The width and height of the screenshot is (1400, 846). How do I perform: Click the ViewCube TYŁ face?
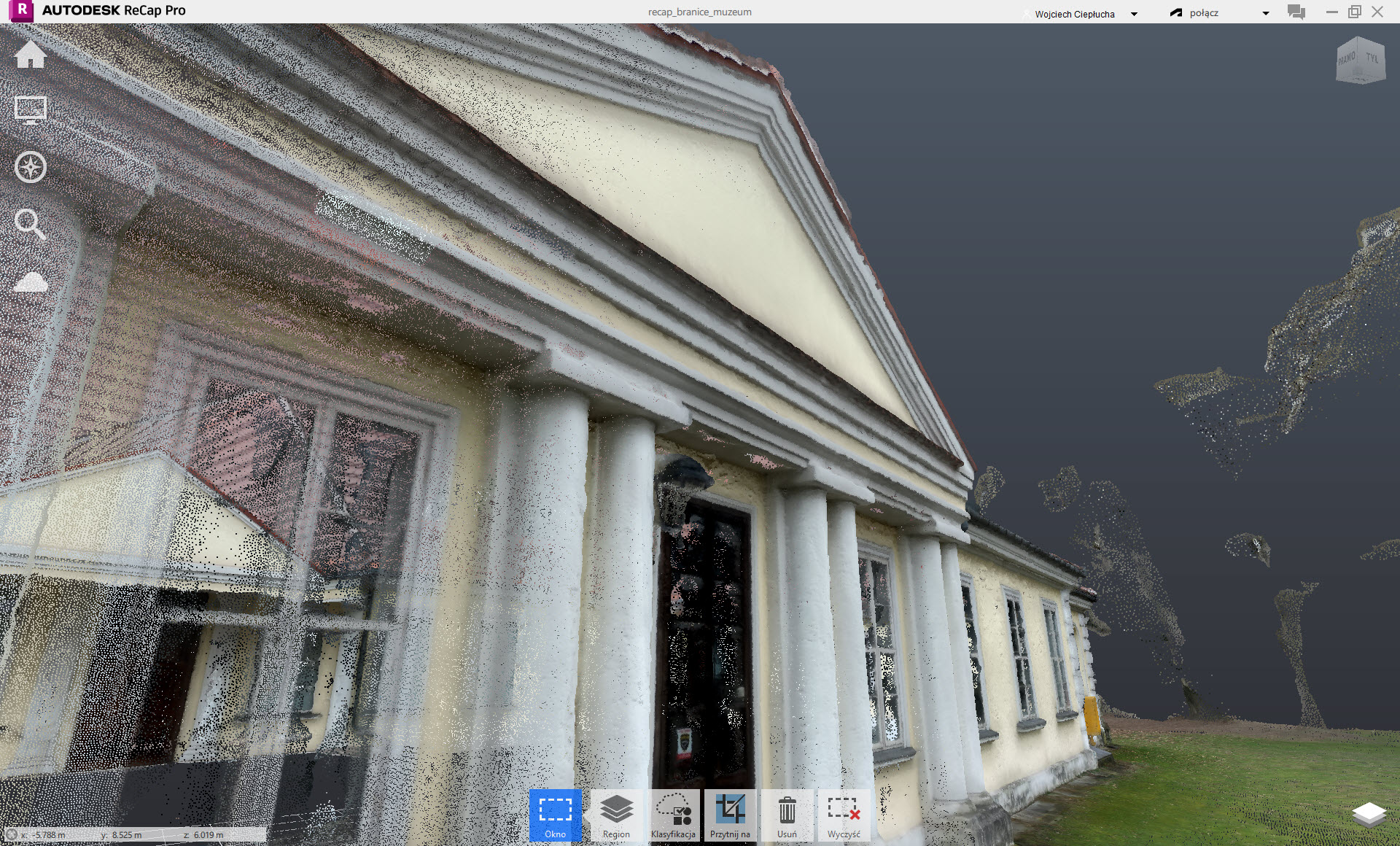click(x=1372, y=58)
